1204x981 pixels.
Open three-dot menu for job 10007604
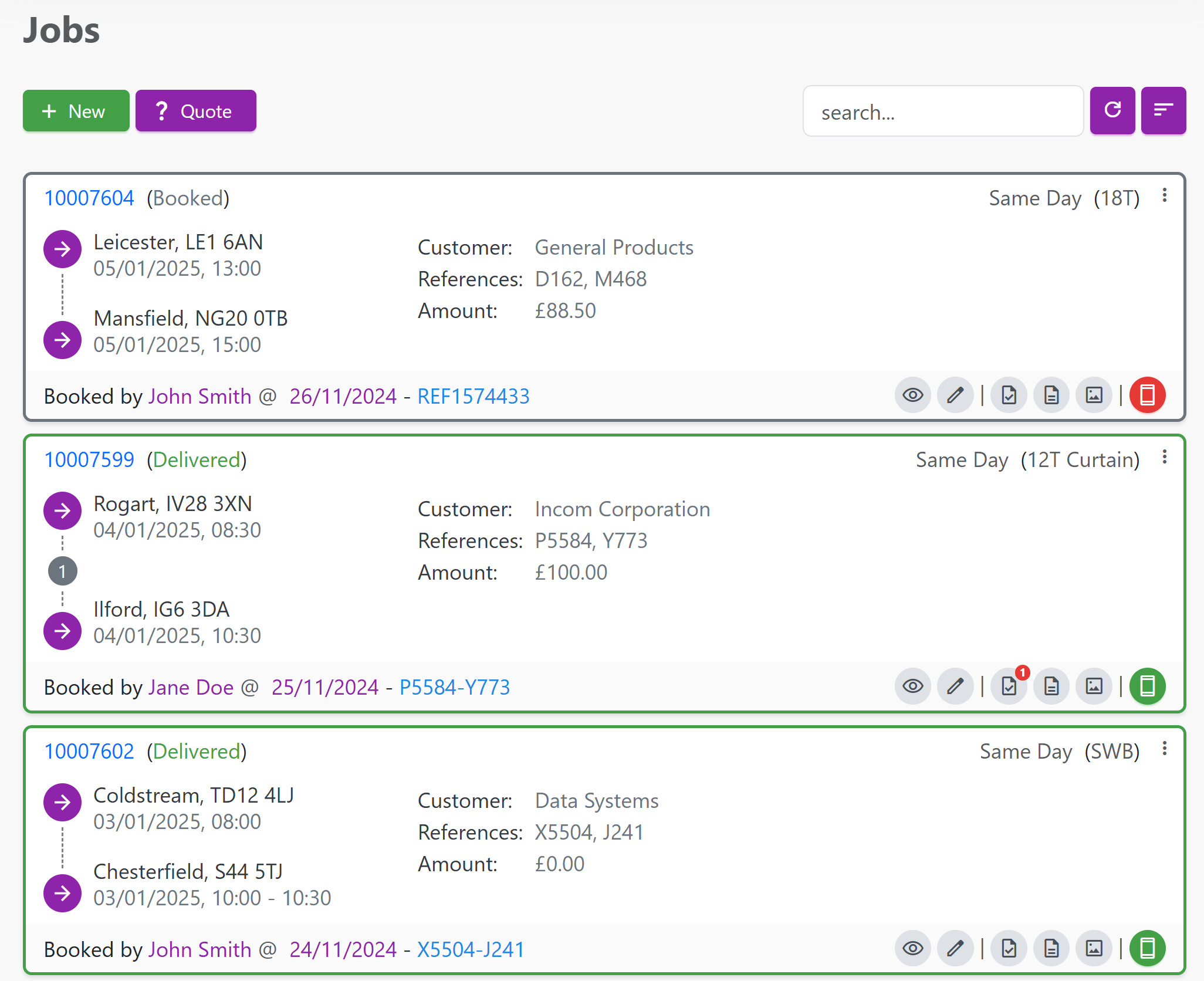coord(1164,196)
